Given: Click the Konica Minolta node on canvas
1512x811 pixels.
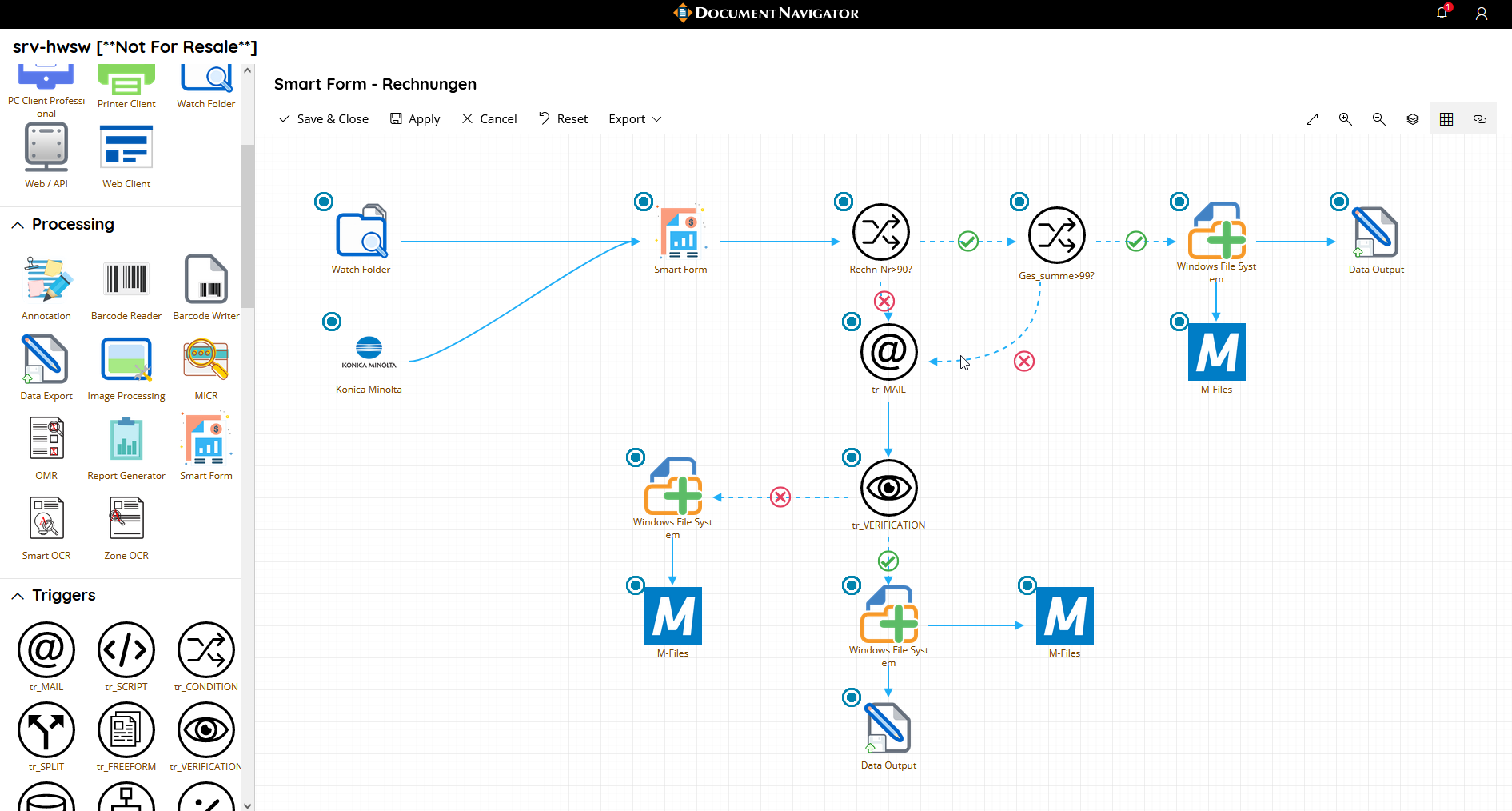Looking at the screenshot, I should [369, 352].
